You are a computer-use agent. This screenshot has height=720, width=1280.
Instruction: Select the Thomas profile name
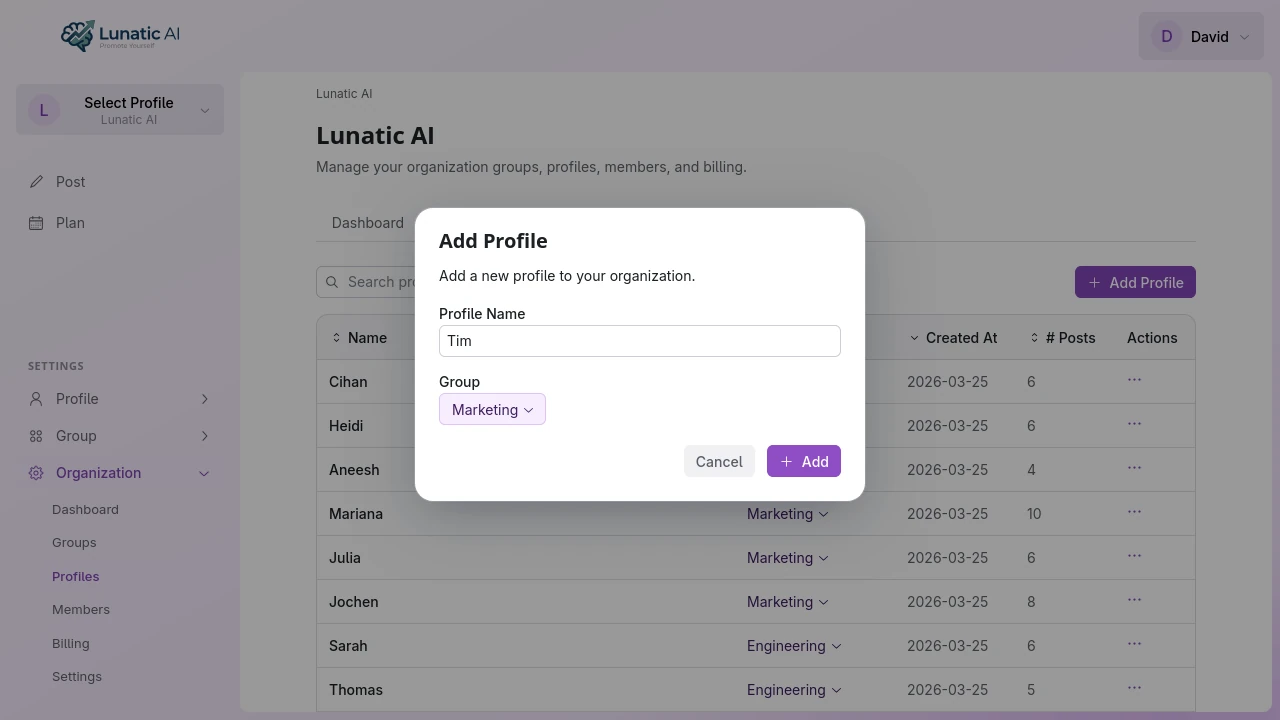pyautogui.click(x=356, y=689)
